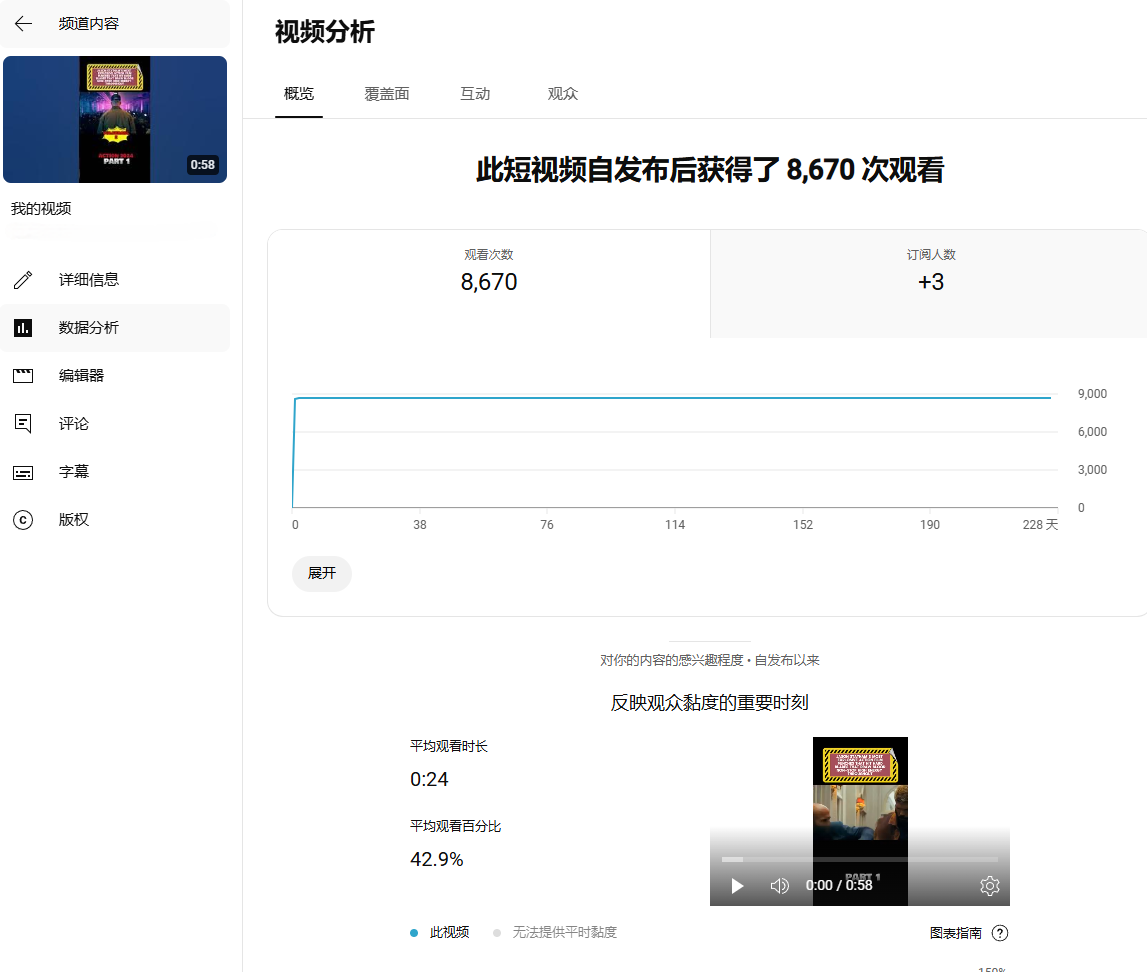1147x972 pixels.
Task: Click the 此视频 legend item
Action: click(440, 933)
